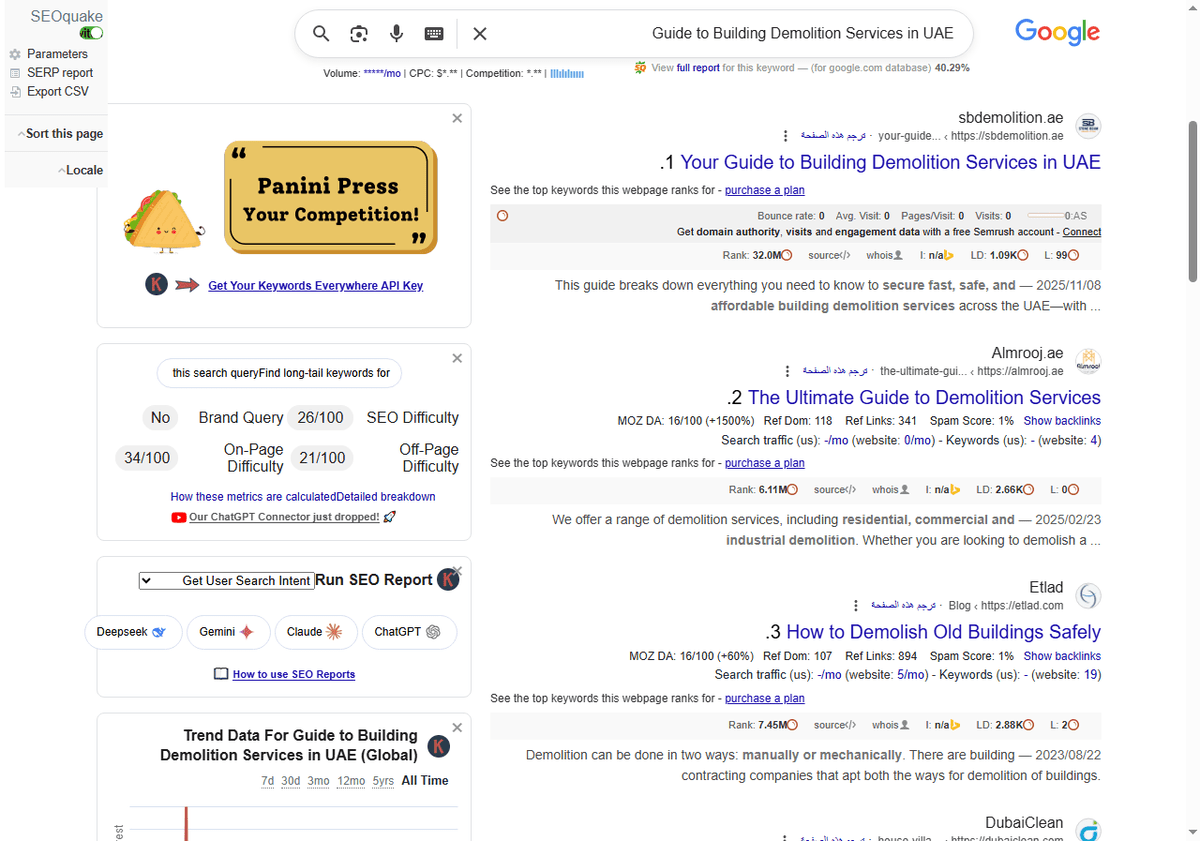Select the All Time trend tab
1200x841 pixels.
pos(424,781)
